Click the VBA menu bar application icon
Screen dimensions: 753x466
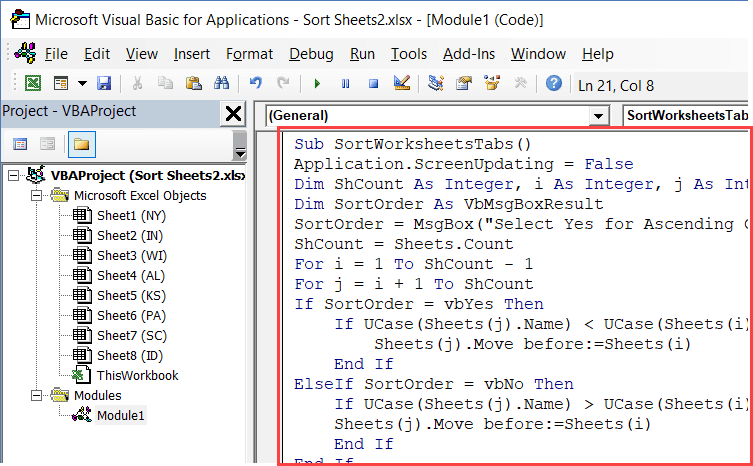pyautogui.click(x=25, y=53)
